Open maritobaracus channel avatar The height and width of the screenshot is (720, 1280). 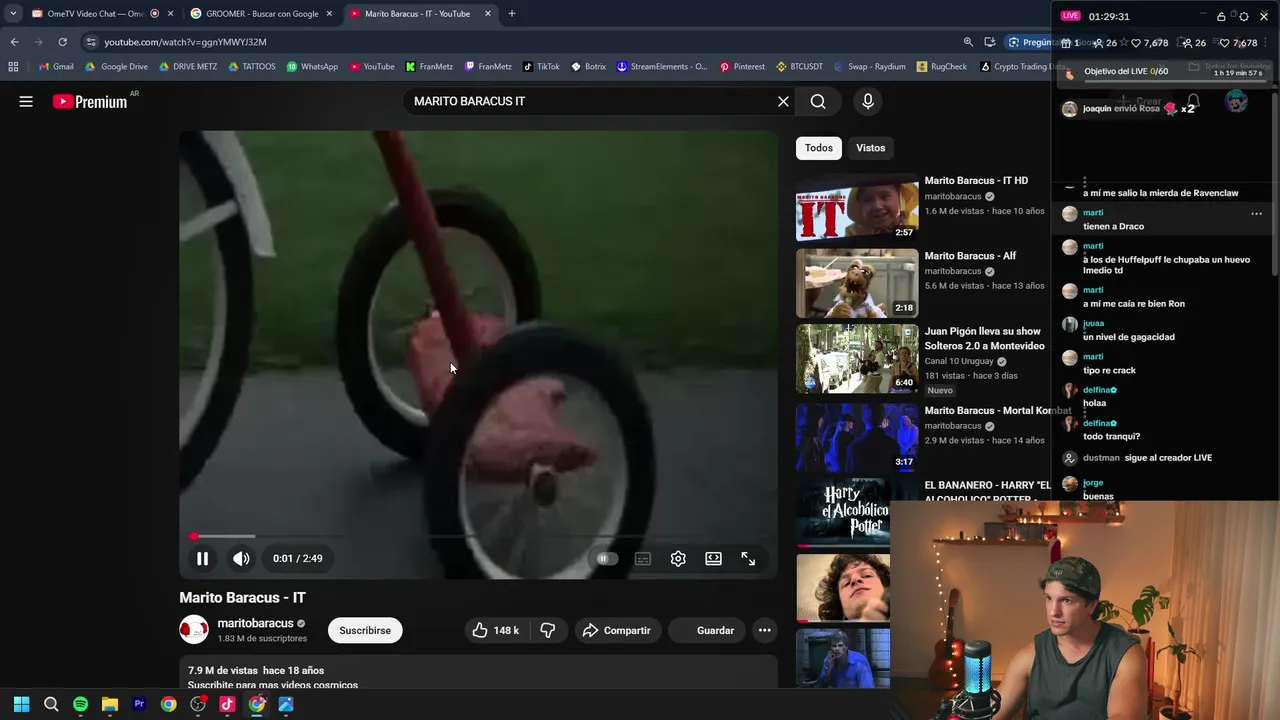194,630
